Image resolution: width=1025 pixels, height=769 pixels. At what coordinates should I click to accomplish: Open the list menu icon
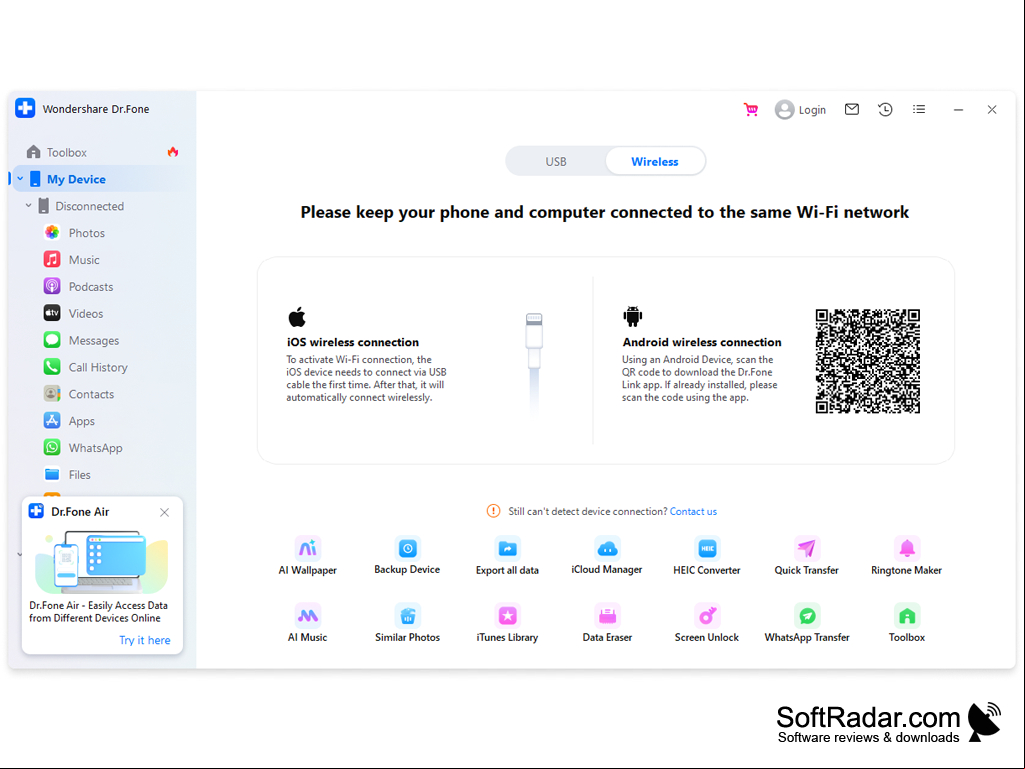(x=919, y=109)
